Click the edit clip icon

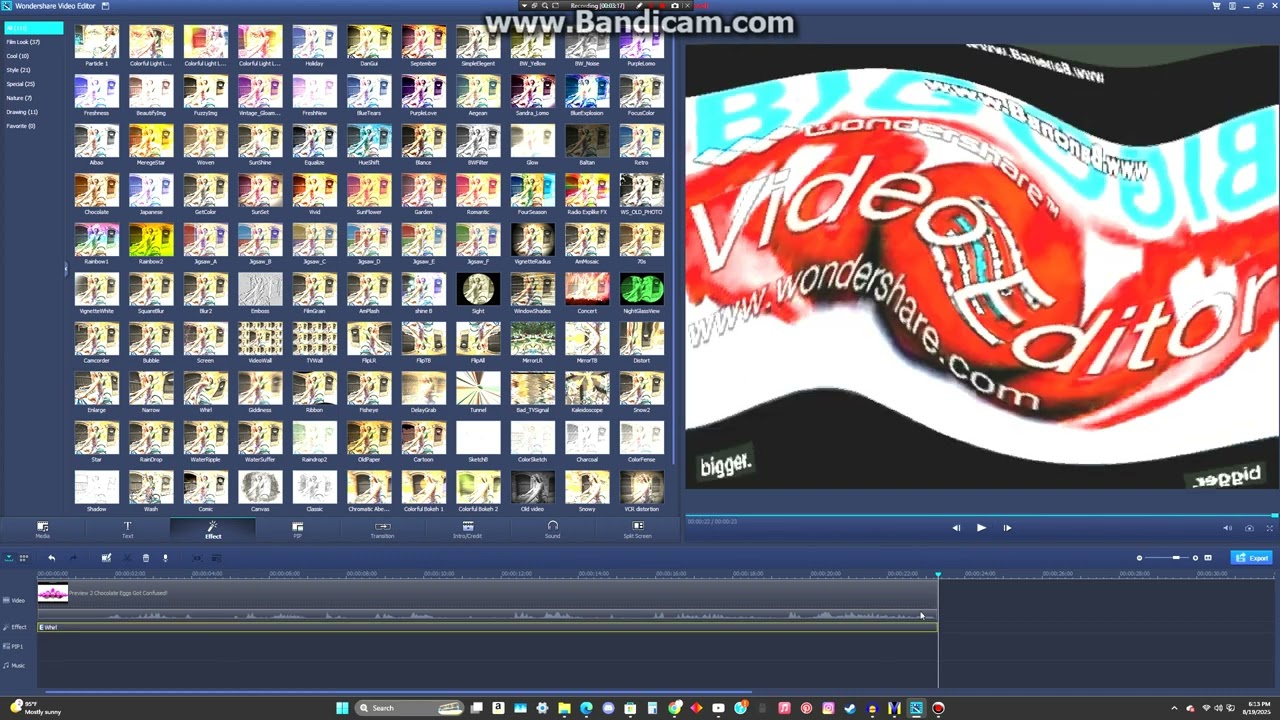106,558
